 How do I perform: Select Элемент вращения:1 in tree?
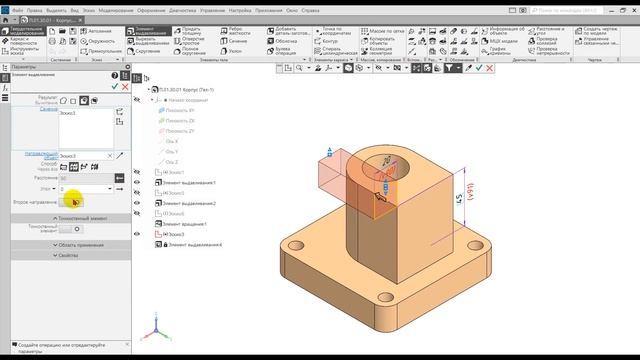tap(181, 224)
